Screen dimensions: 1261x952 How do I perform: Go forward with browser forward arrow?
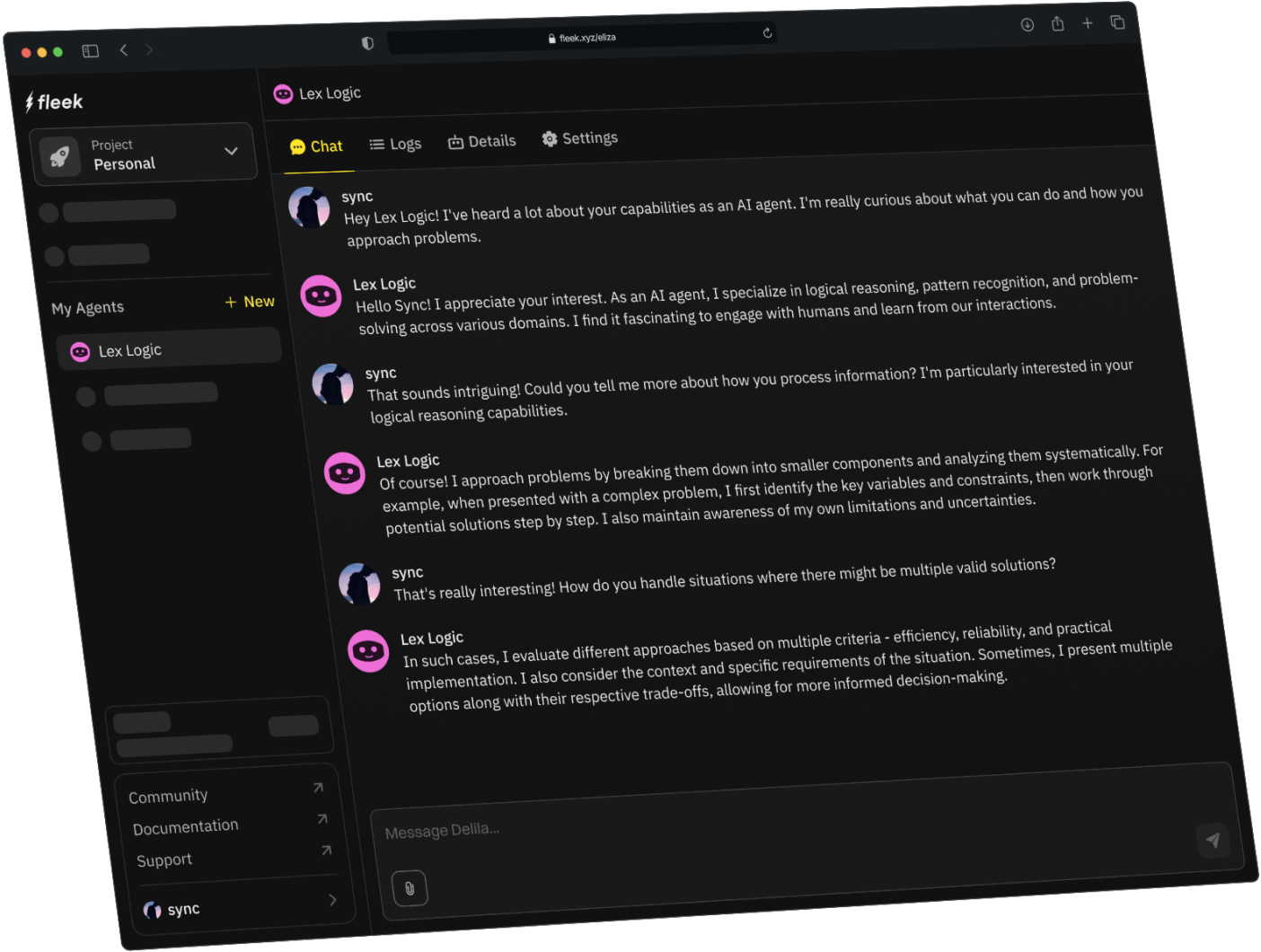(149, 49)
